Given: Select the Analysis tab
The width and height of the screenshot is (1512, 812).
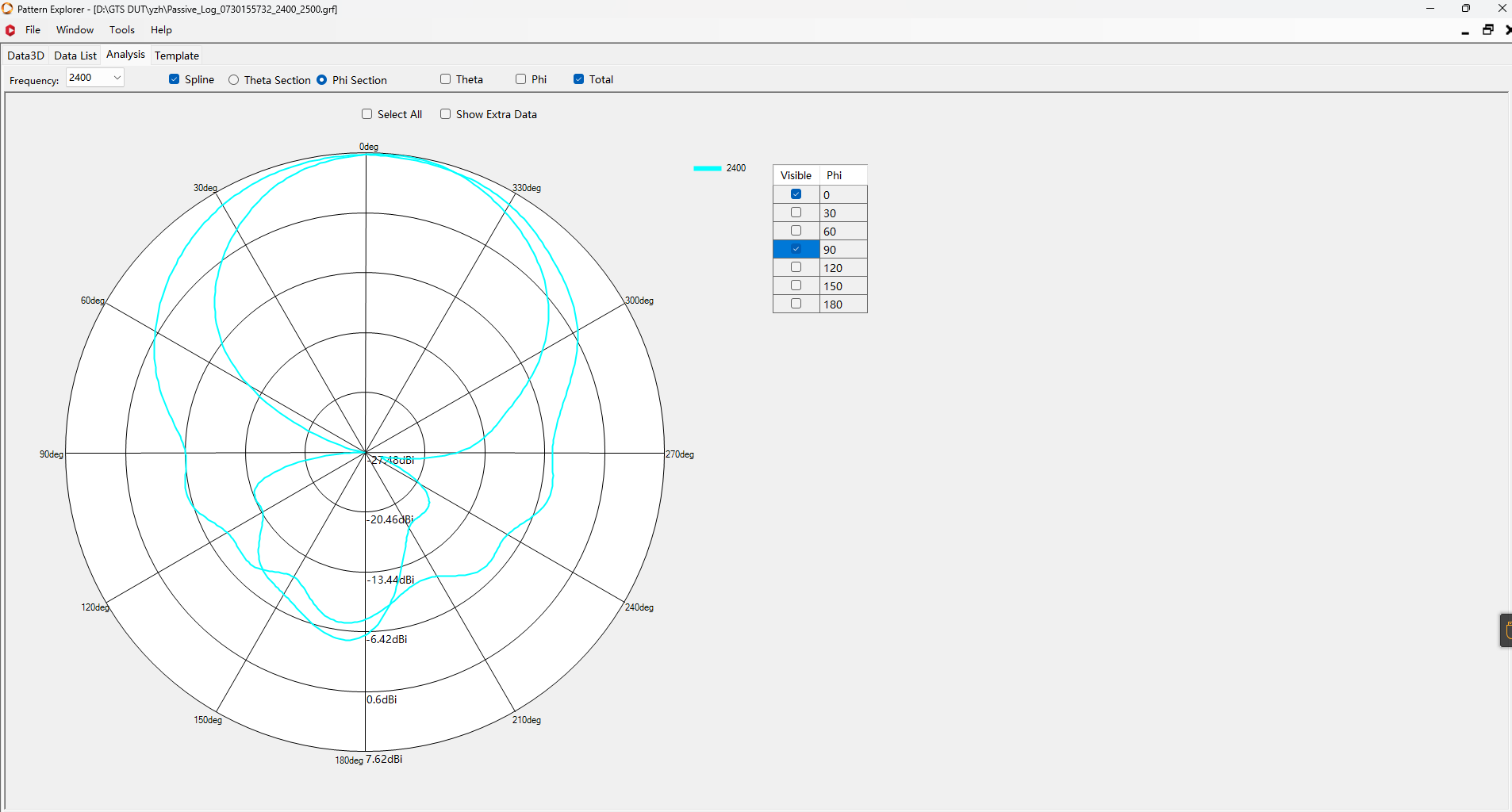Looking at the screenshot, I should coord(125,55).
